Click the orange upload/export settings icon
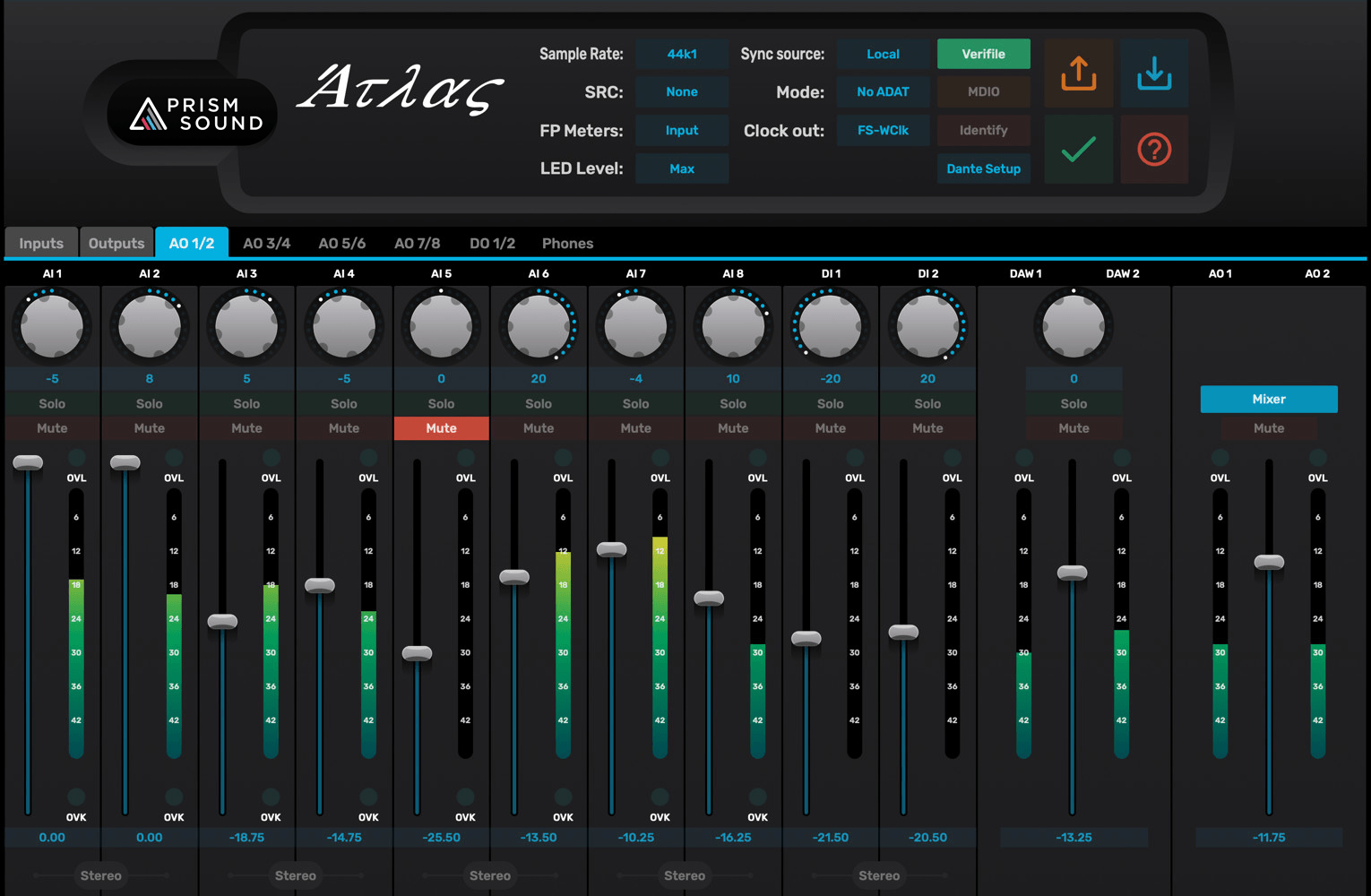This screenshot has height=896, width=1371. 1079,73
